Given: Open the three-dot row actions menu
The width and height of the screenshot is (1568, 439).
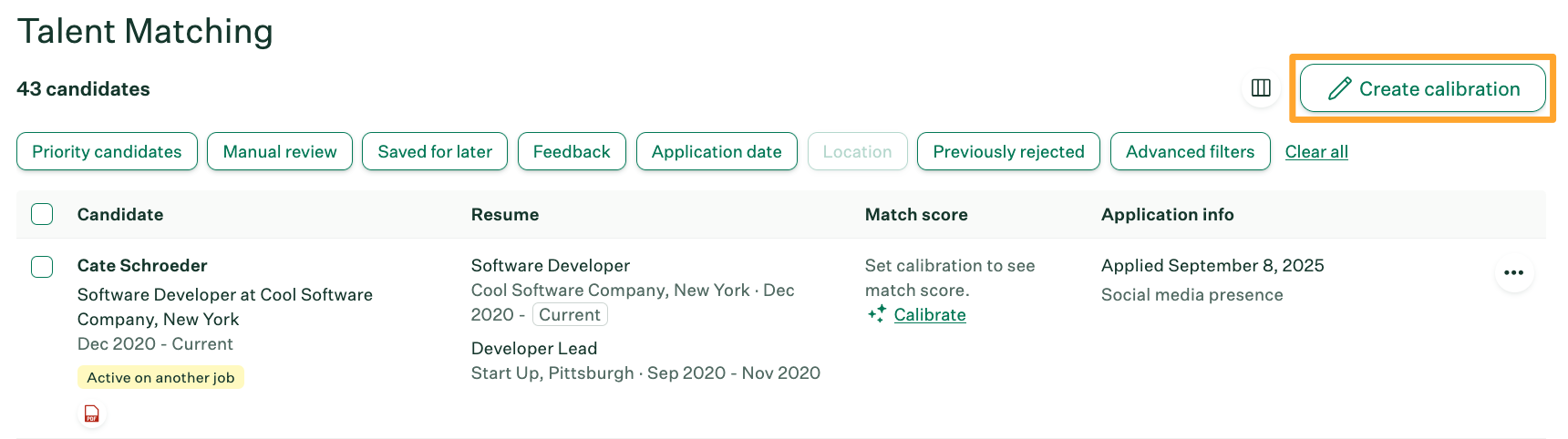Looking at the screenshot, I should tap(1513, 273).
